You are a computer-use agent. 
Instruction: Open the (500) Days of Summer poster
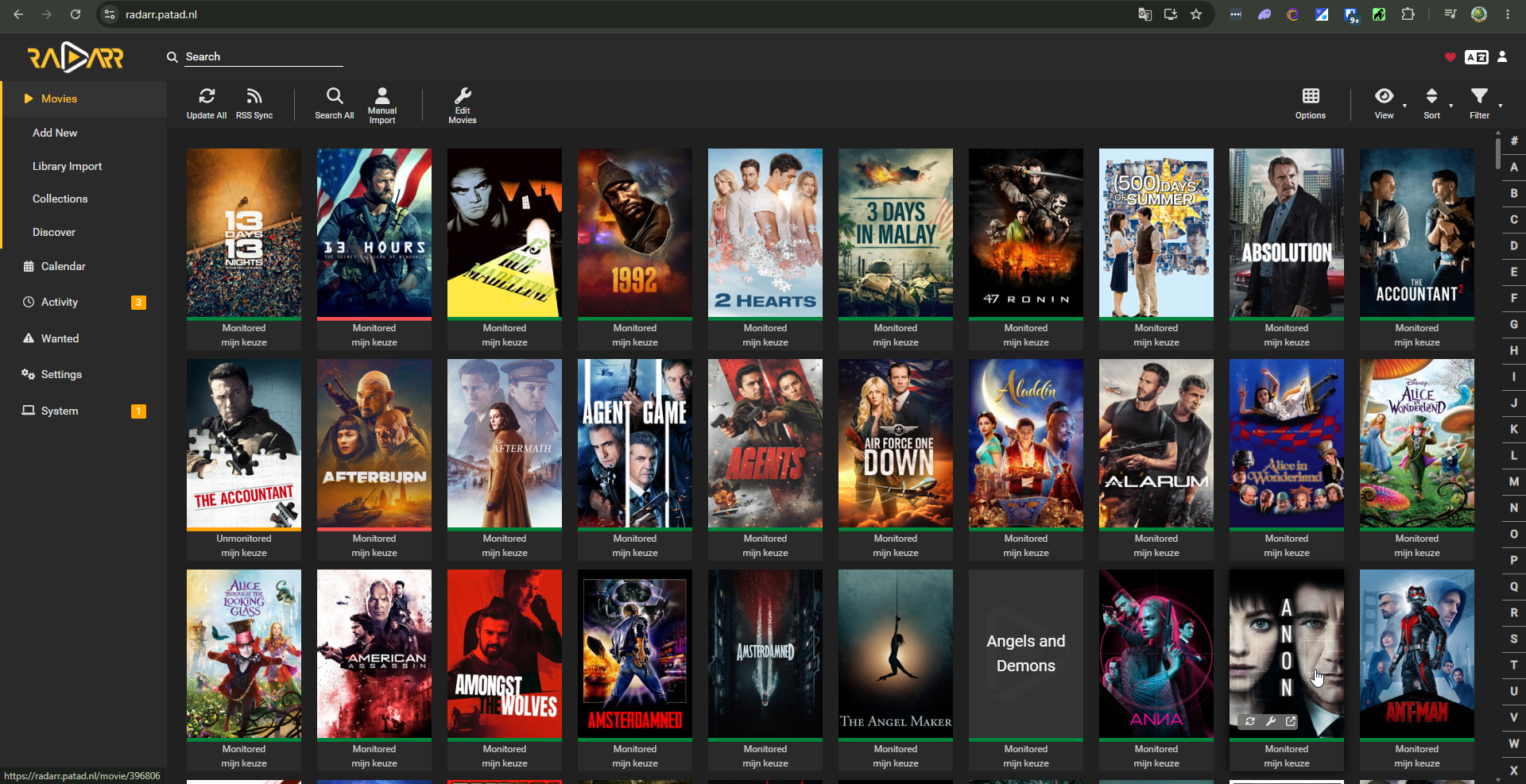(1156, 233)
